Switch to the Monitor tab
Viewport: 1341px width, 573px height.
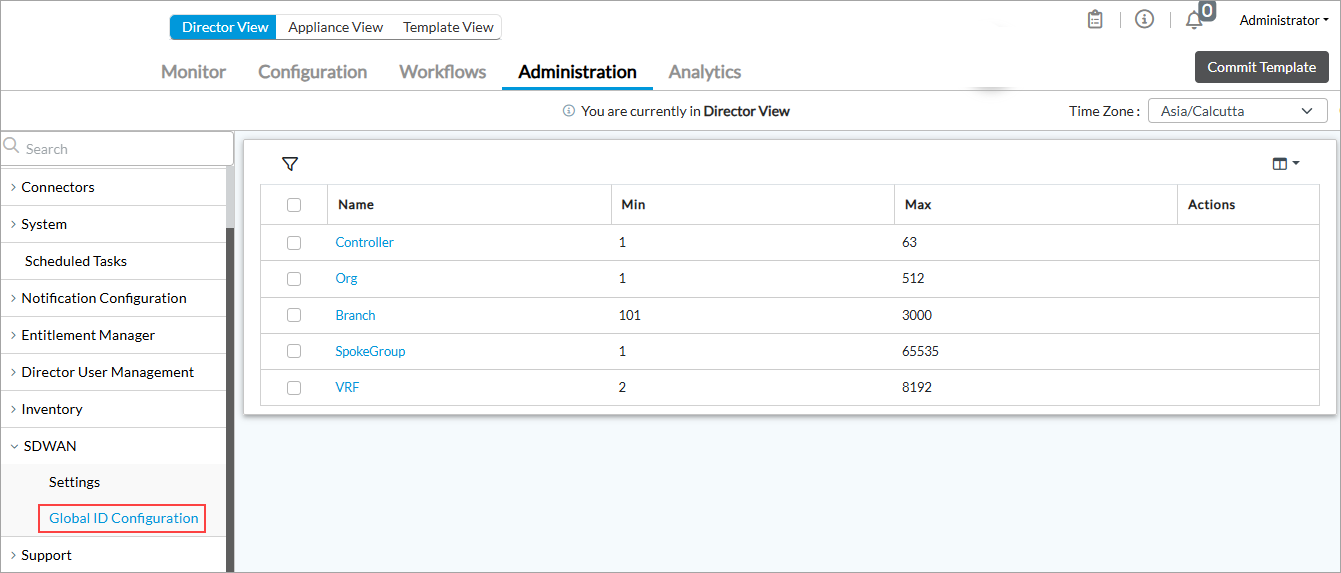[193, 72]
